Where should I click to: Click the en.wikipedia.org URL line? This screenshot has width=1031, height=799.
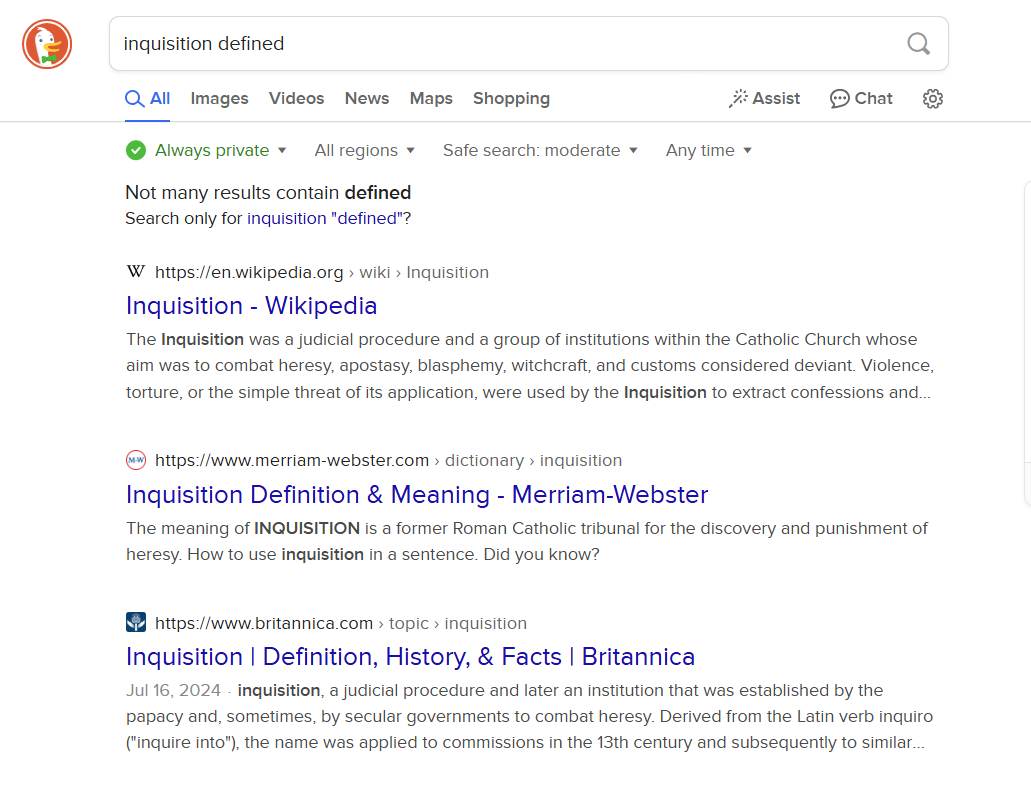[x=322, y=272]
